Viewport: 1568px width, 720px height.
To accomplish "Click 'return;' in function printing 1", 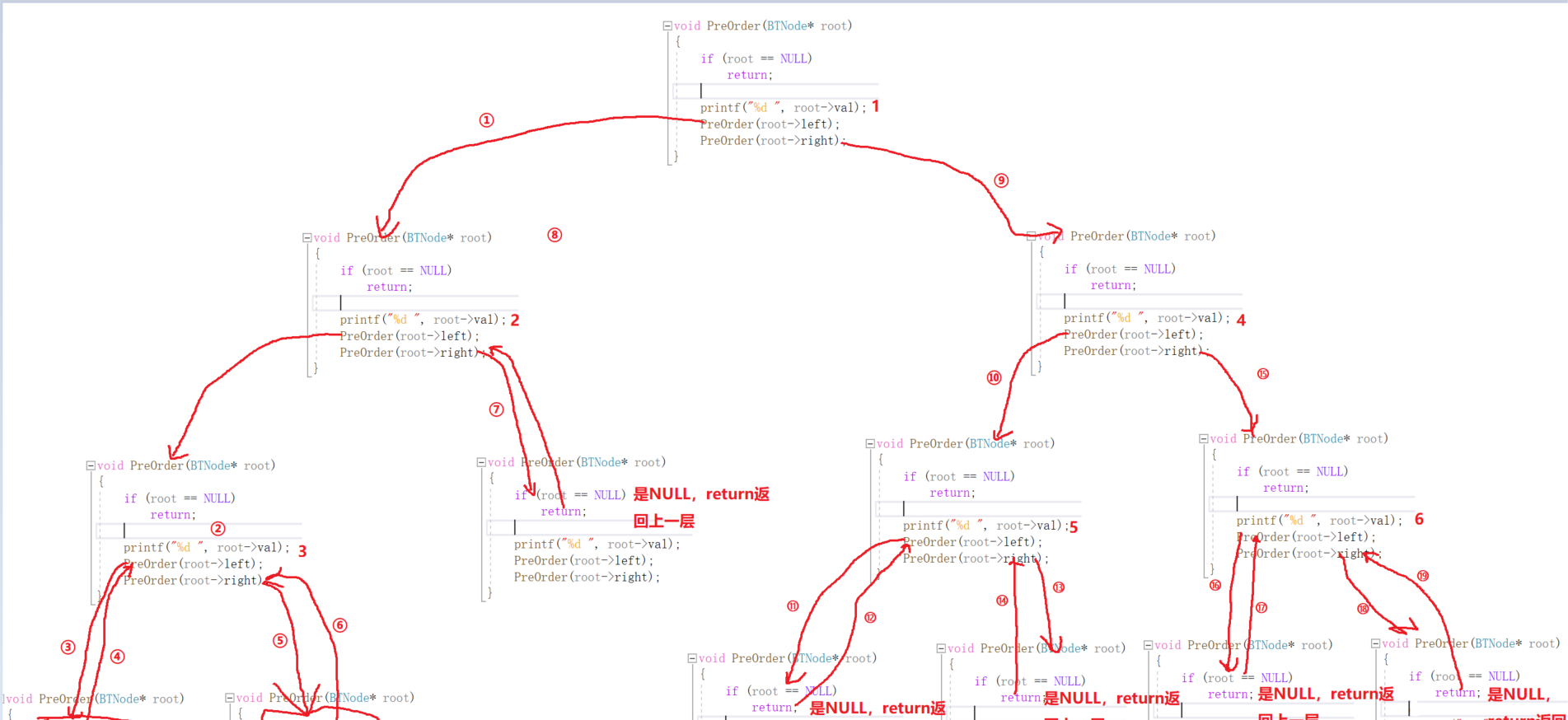I will (750, 75).
